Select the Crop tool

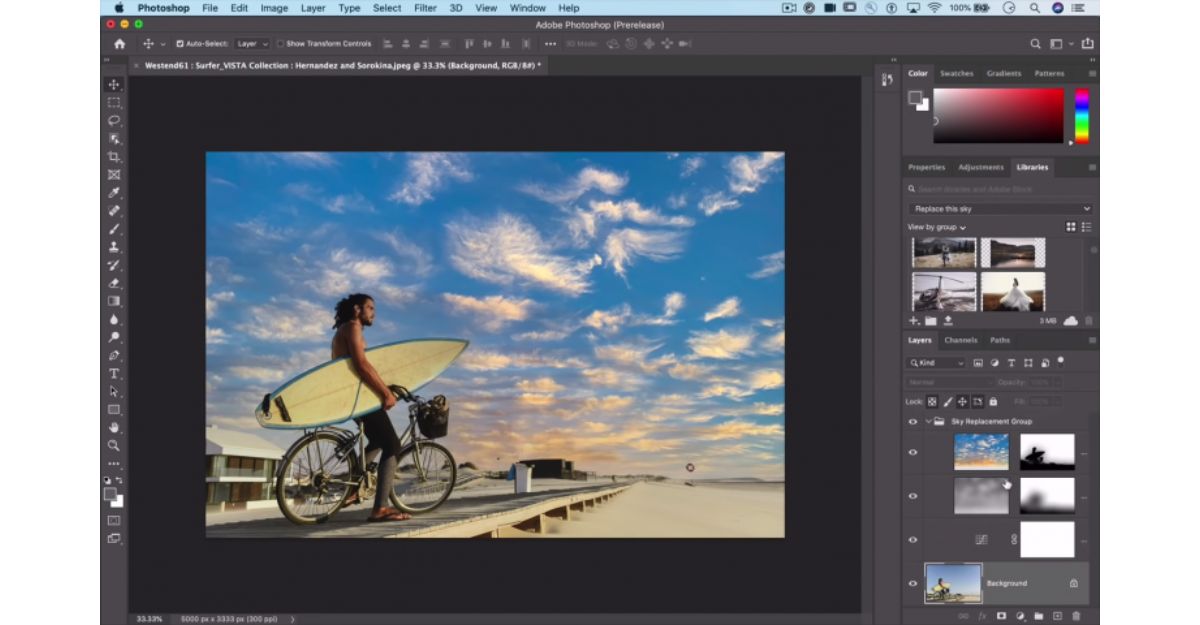click(114, 157)
